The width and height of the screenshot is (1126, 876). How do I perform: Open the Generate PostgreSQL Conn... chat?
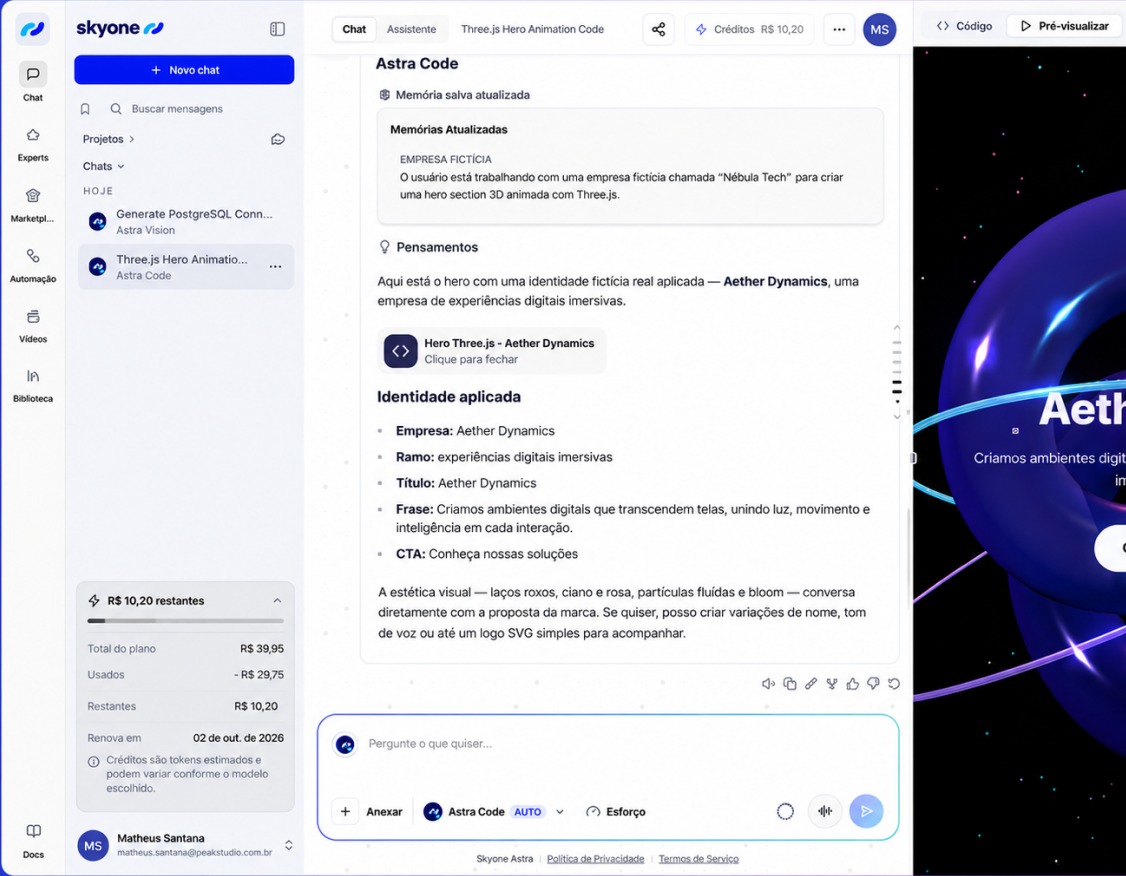186,222
